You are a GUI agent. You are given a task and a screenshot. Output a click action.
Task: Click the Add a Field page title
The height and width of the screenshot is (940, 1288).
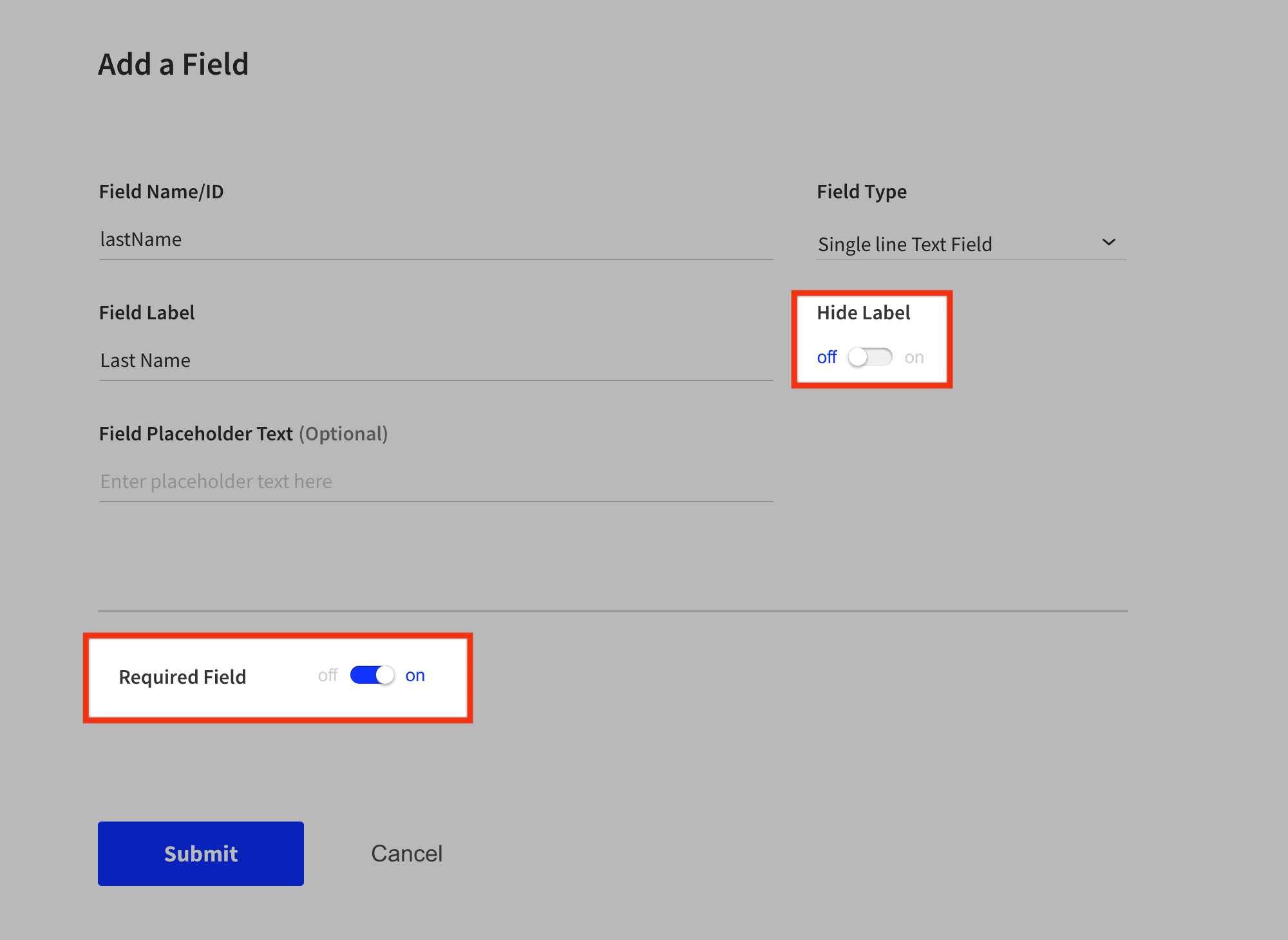click(x=173, y=64)
